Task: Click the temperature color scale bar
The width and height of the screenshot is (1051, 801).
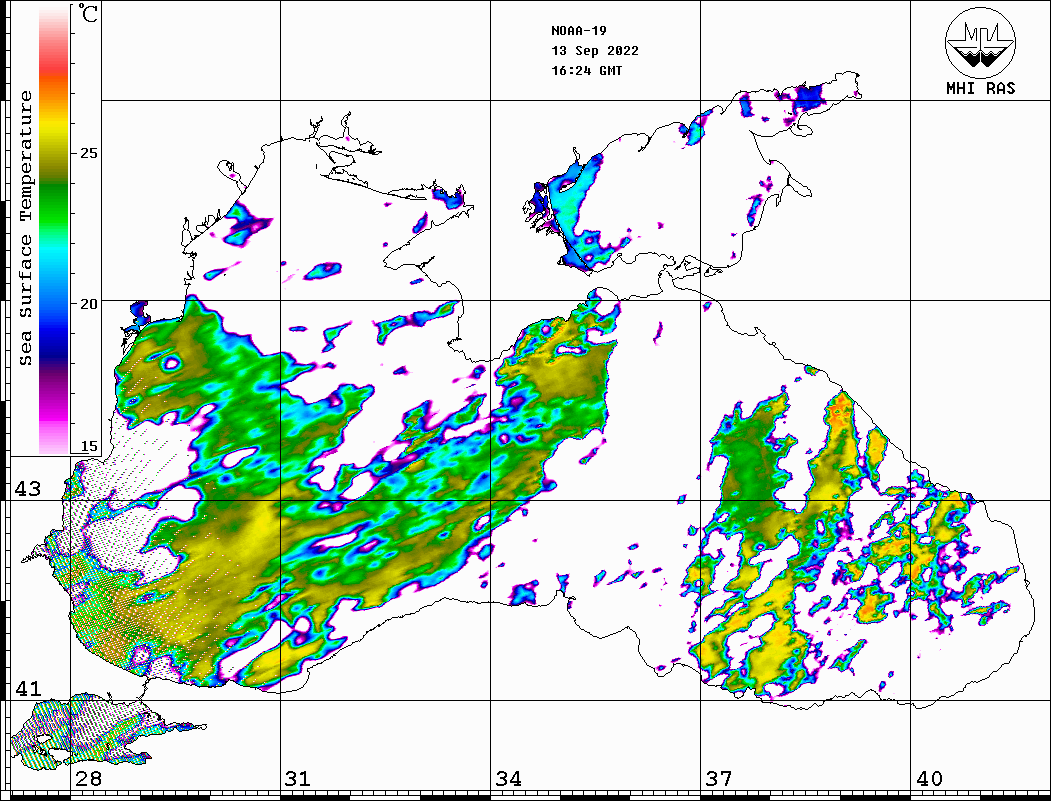Action: pos(54,231)
